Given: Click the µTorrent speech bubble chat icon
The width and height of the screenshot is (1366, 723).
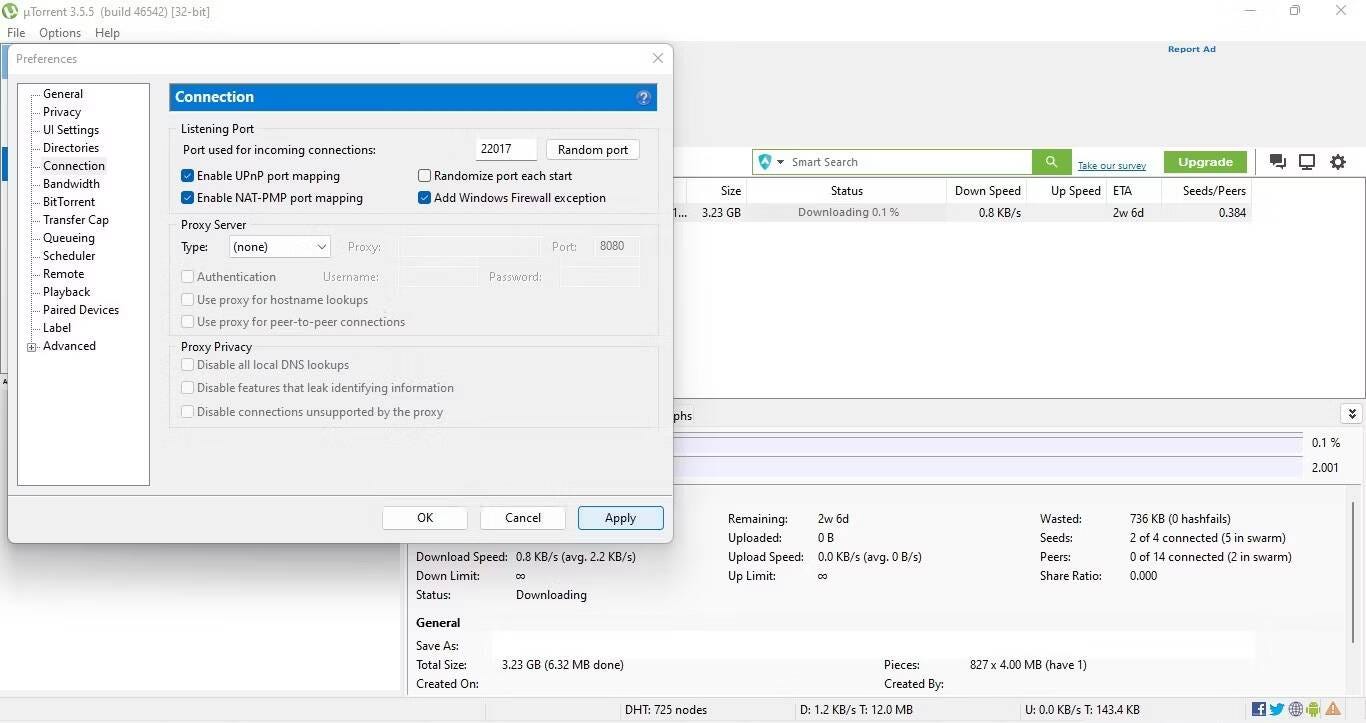Looking at the screenshot, I should click(1277, 161).
